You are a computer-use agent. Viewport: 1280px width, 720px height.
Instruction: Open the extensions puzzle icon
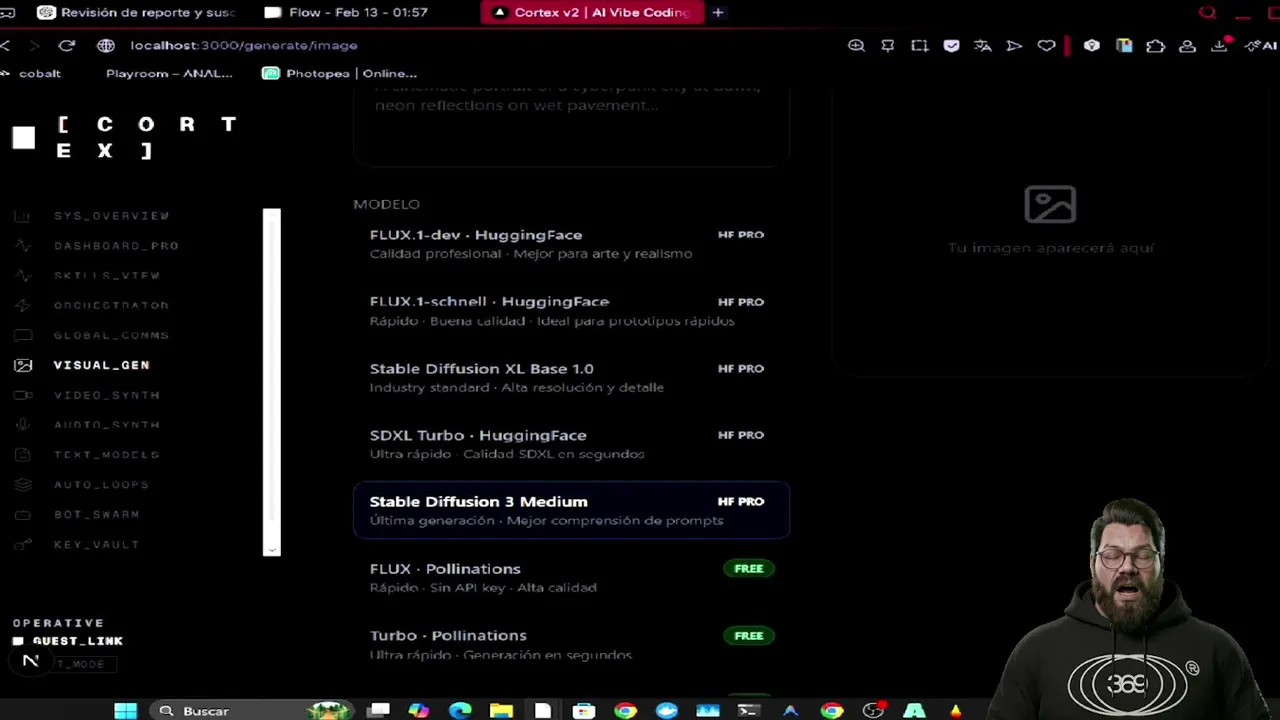(x=1155, y=45)
